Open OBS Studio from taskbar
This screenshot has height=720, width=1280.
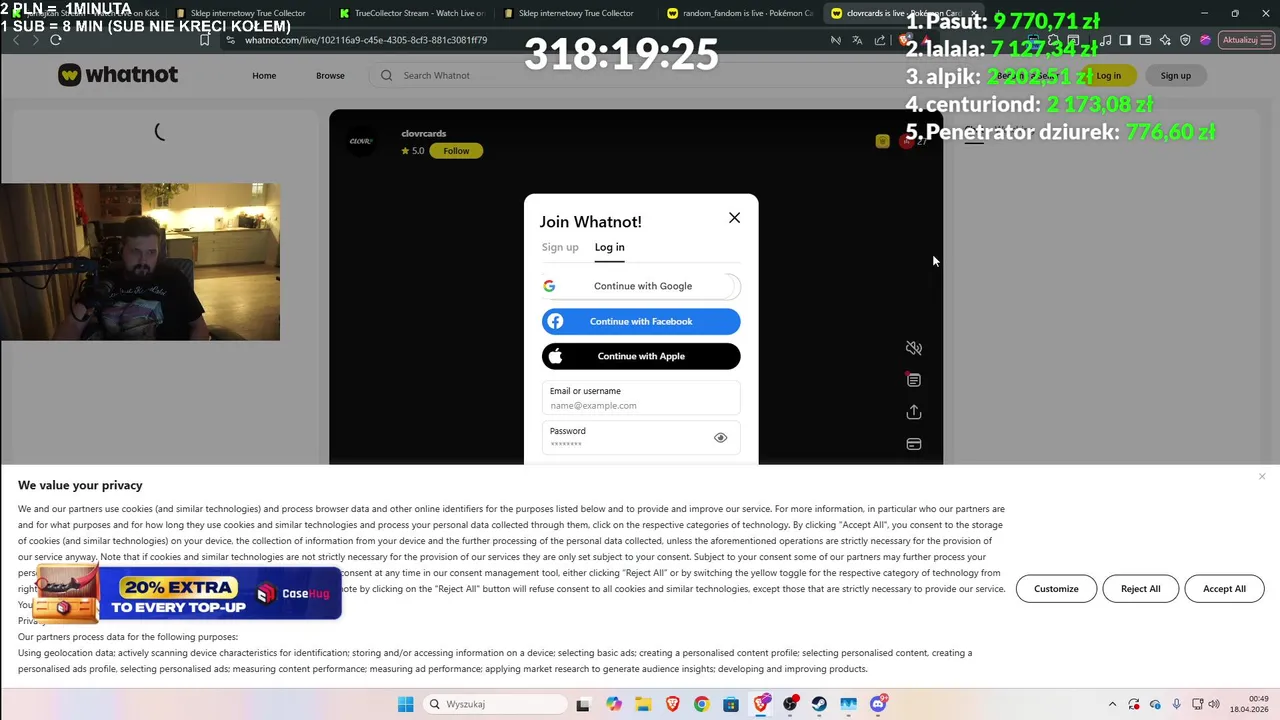[x=790, y=704]
